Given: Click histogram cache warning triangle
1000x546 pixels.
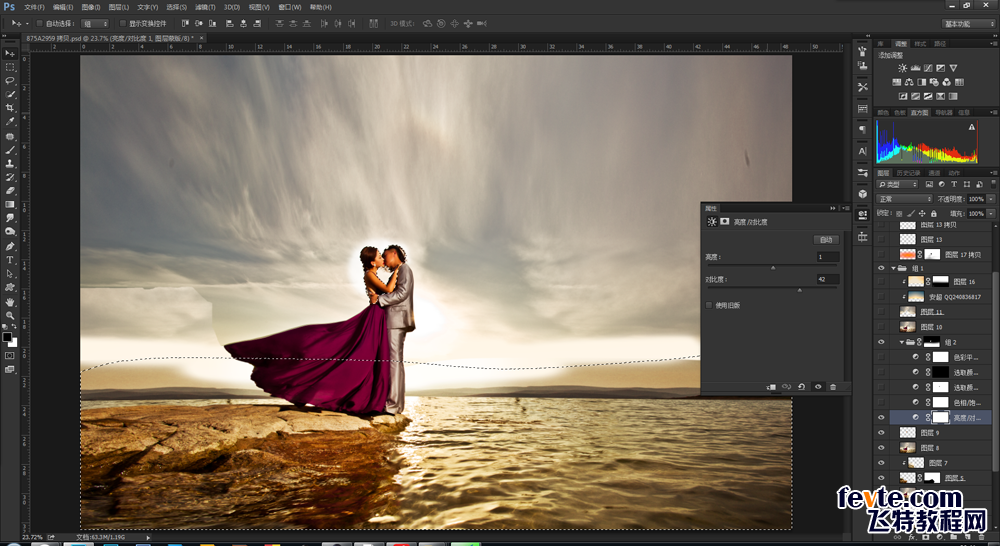Looking at the screenshot, I should pos(972,127).
